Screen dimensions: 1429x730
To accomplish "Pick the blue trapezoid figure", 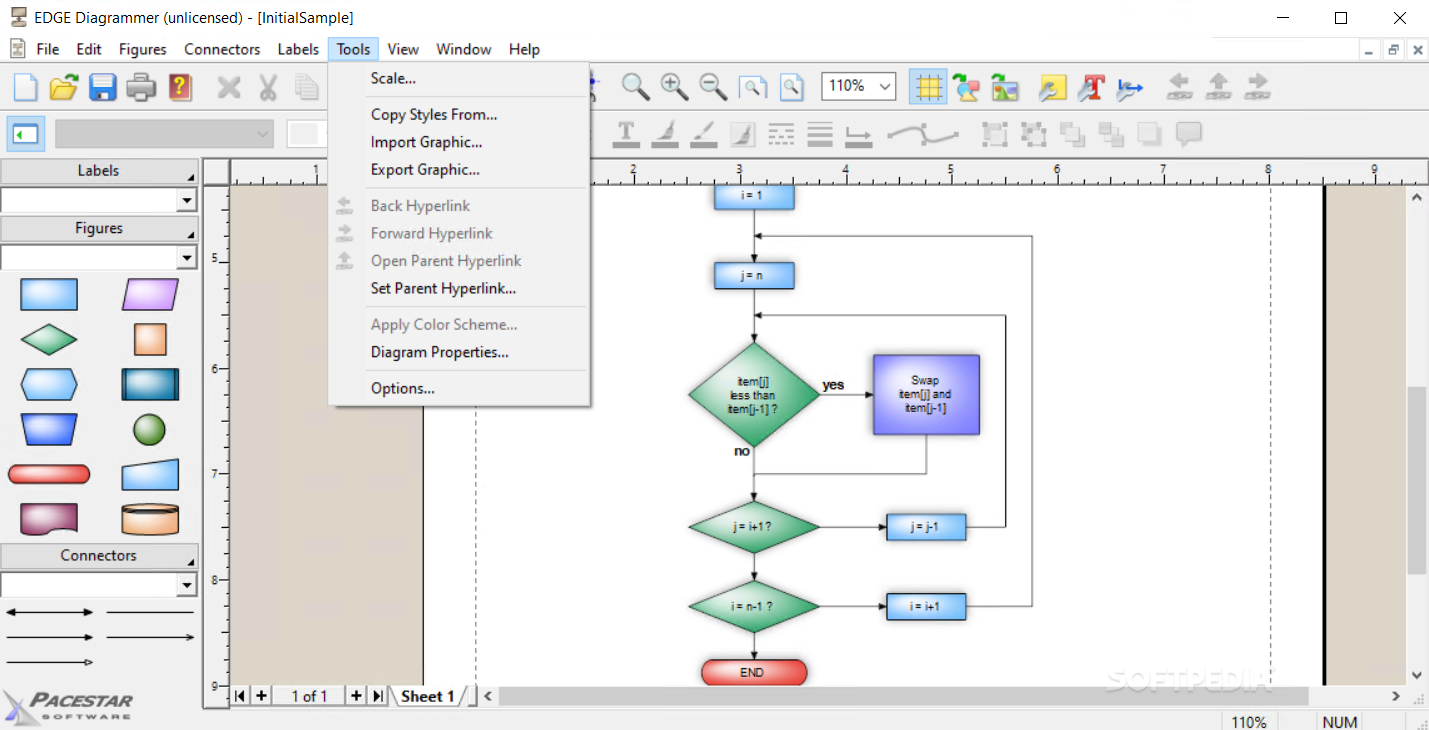I will 49,430.
